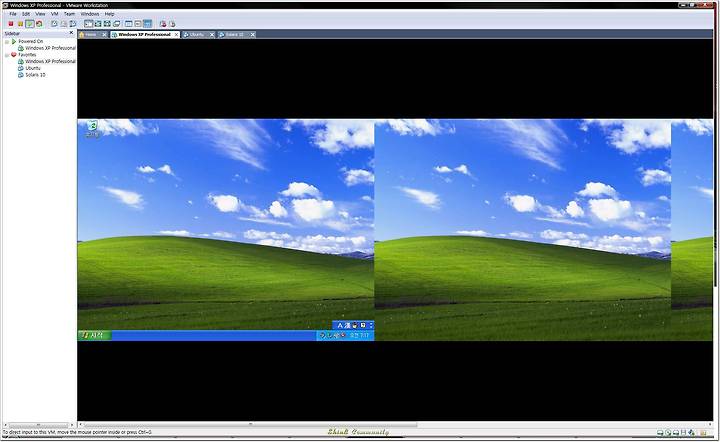
Task: Open the Team menu
Action: point(69,14)
